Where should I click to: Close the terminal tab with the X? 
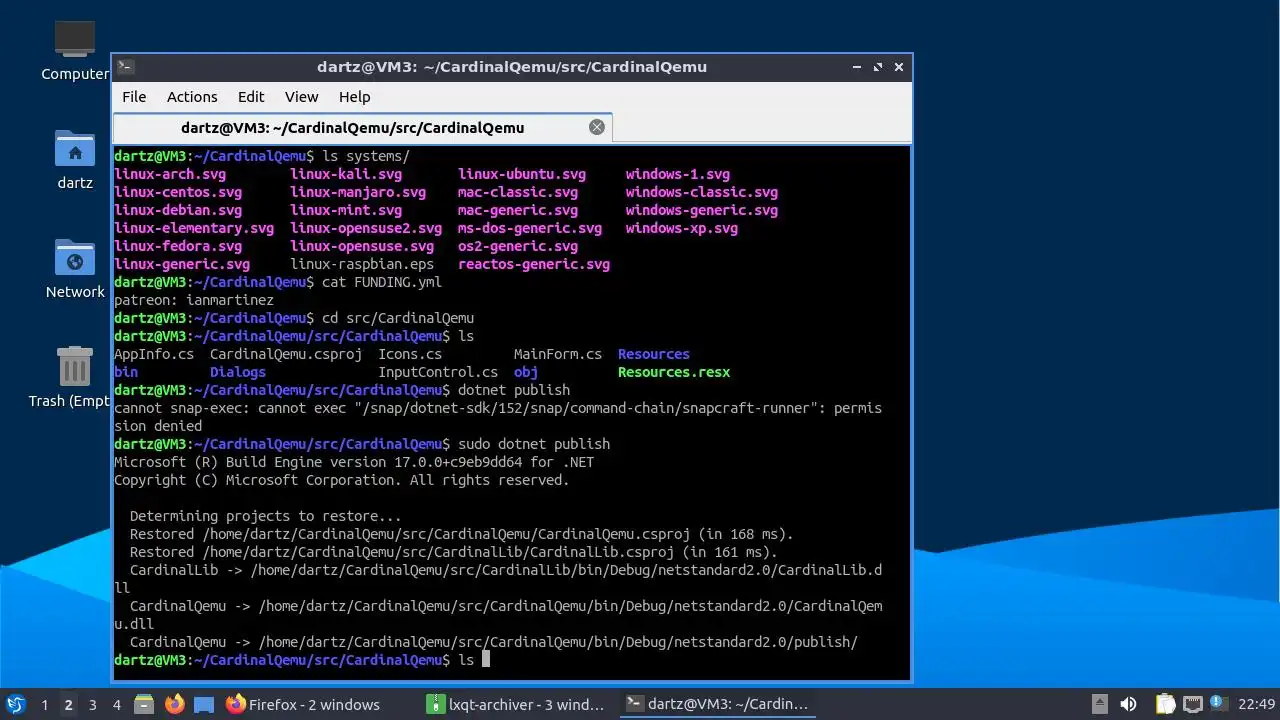(597, 127)
